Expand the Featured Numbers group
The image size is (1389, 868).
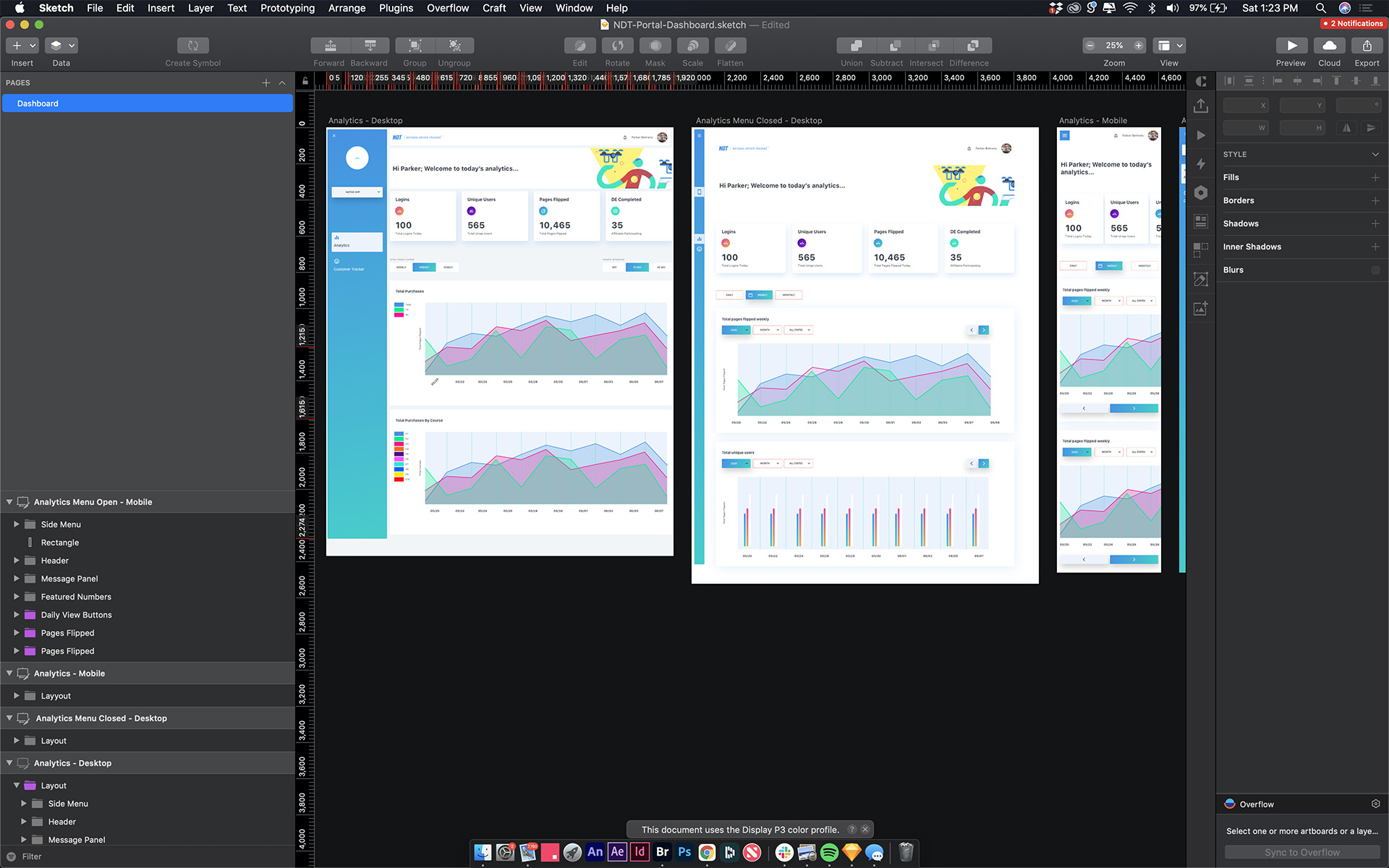(x=17, y=596)
